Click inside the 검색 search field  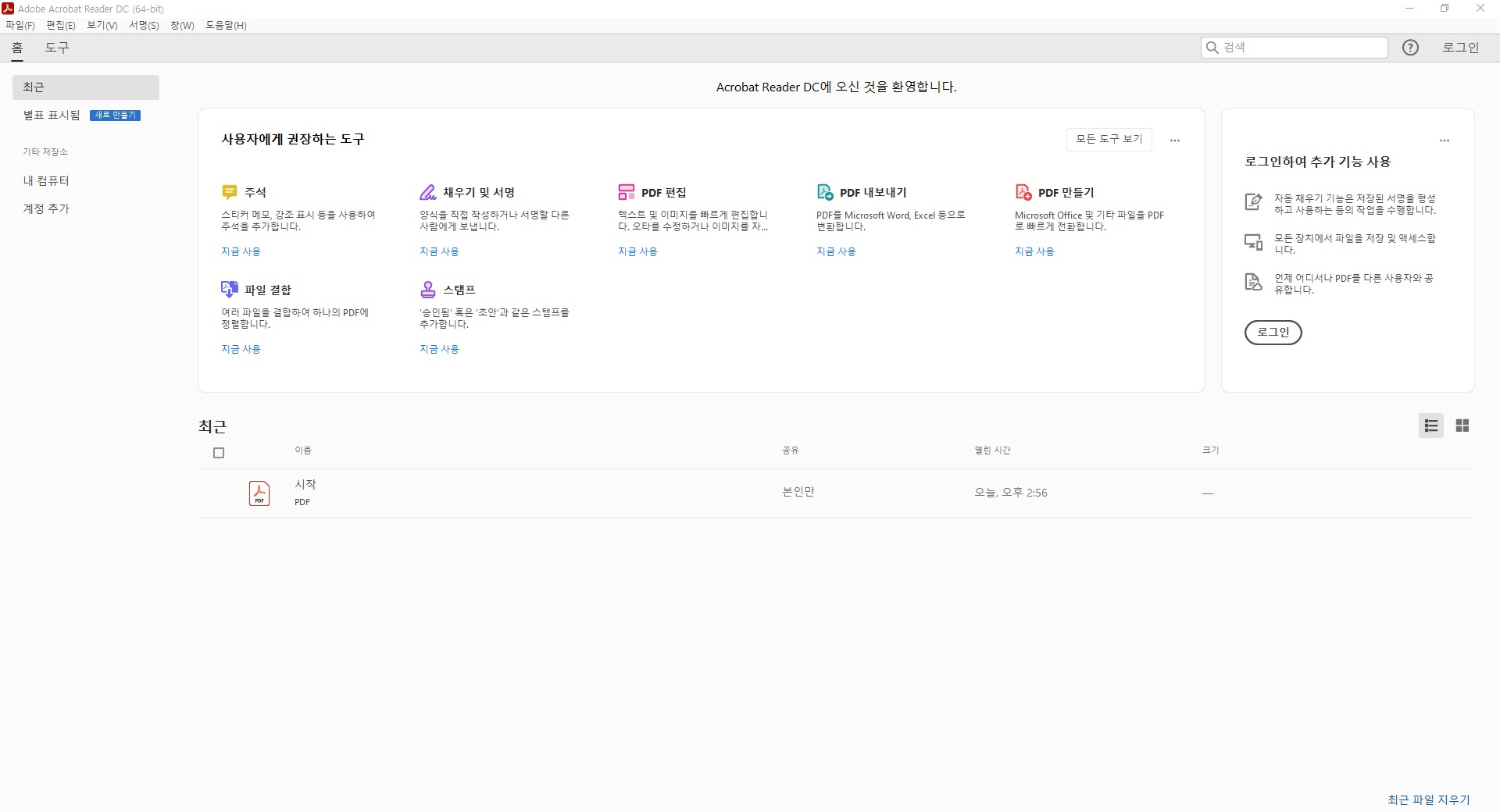pyautogui.click(x=1295, y=48)
